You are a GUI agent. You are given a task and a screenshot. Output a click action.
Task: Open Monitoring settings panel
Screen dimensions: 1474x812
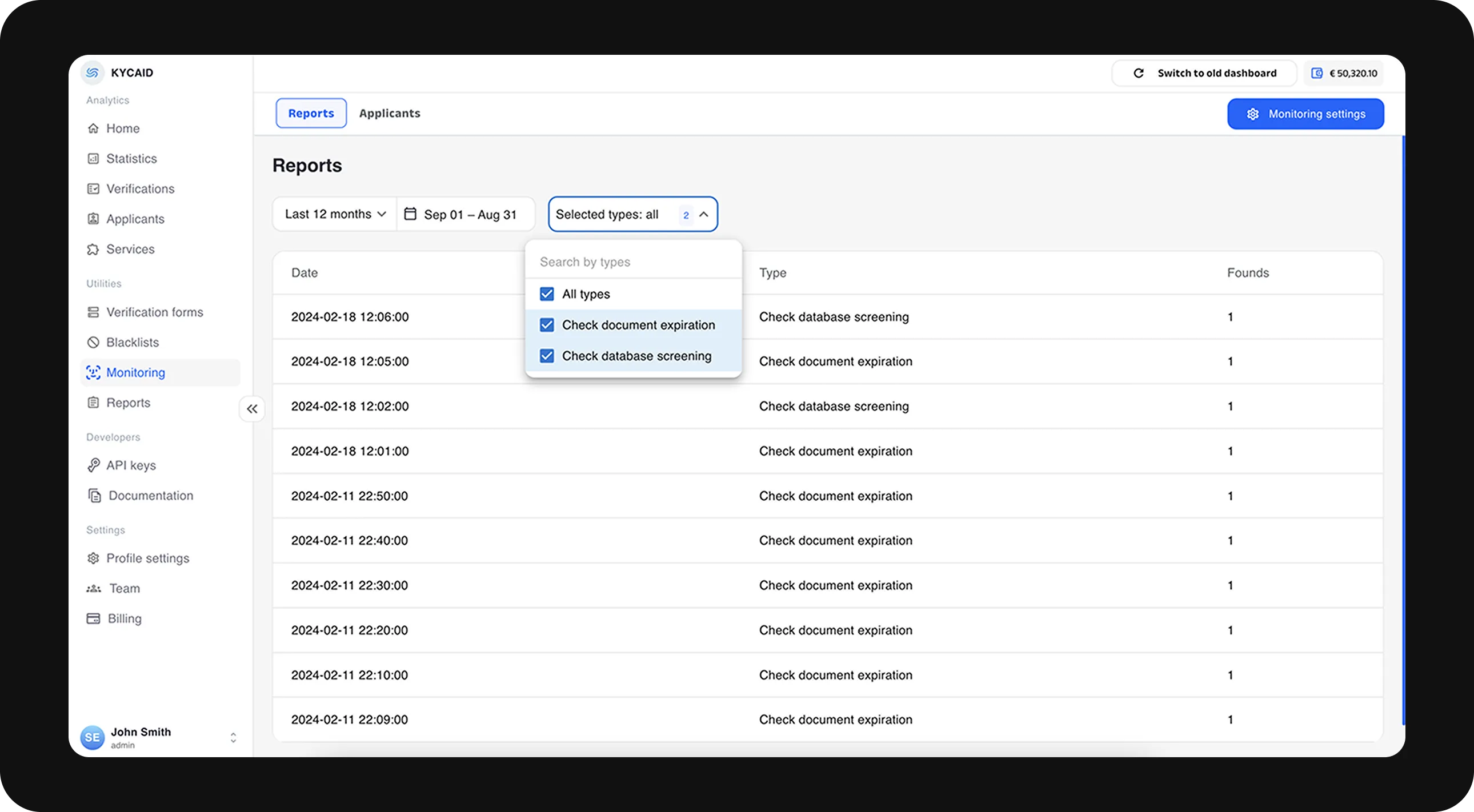point(1305,113)
